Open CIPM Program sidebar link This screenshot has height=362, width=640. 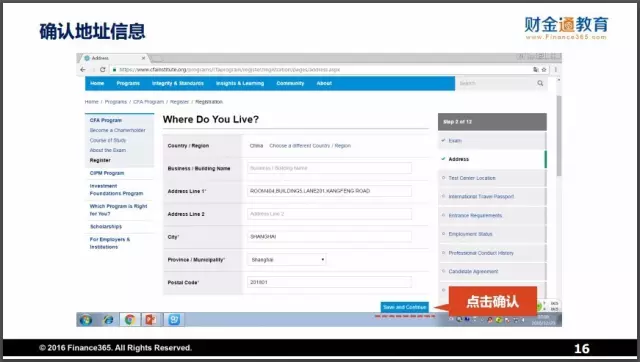pyautogui.click(x=107, y=173)
